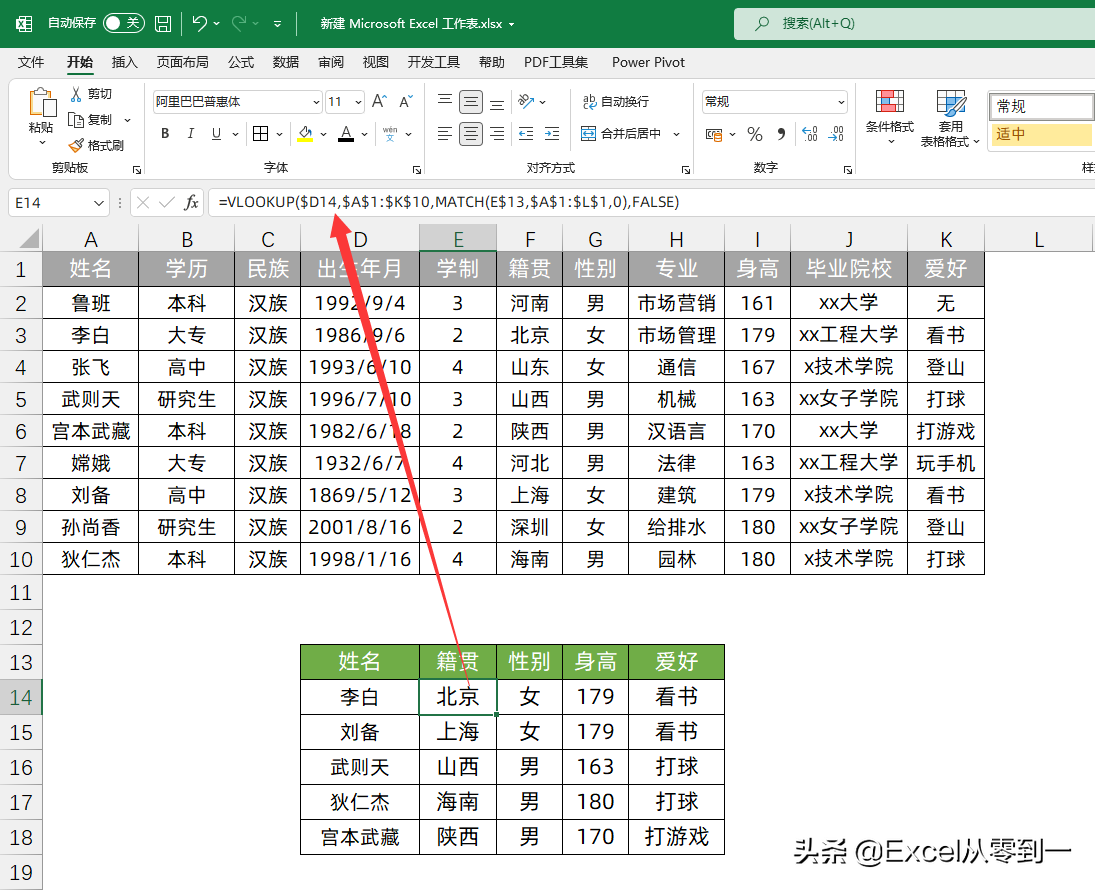This screenshot has height=890, width=1095.
Task: Increase font size with large A icon
Action: (379, 102)
